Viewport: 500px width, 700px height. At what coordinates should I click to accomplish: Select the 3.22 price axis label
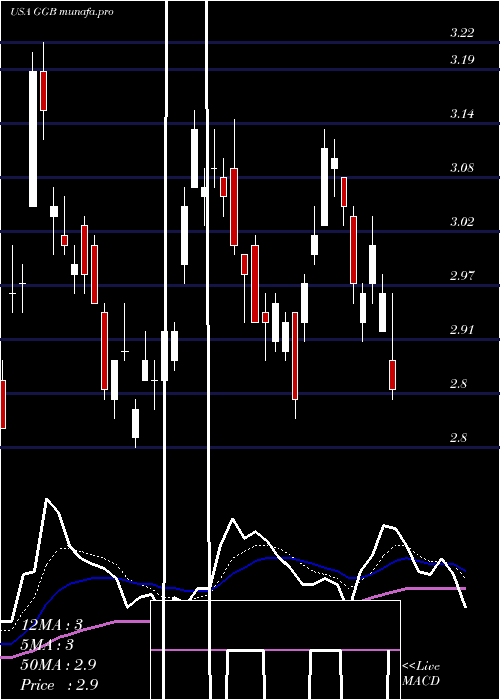pyautogui.click(x=462, y=33)
